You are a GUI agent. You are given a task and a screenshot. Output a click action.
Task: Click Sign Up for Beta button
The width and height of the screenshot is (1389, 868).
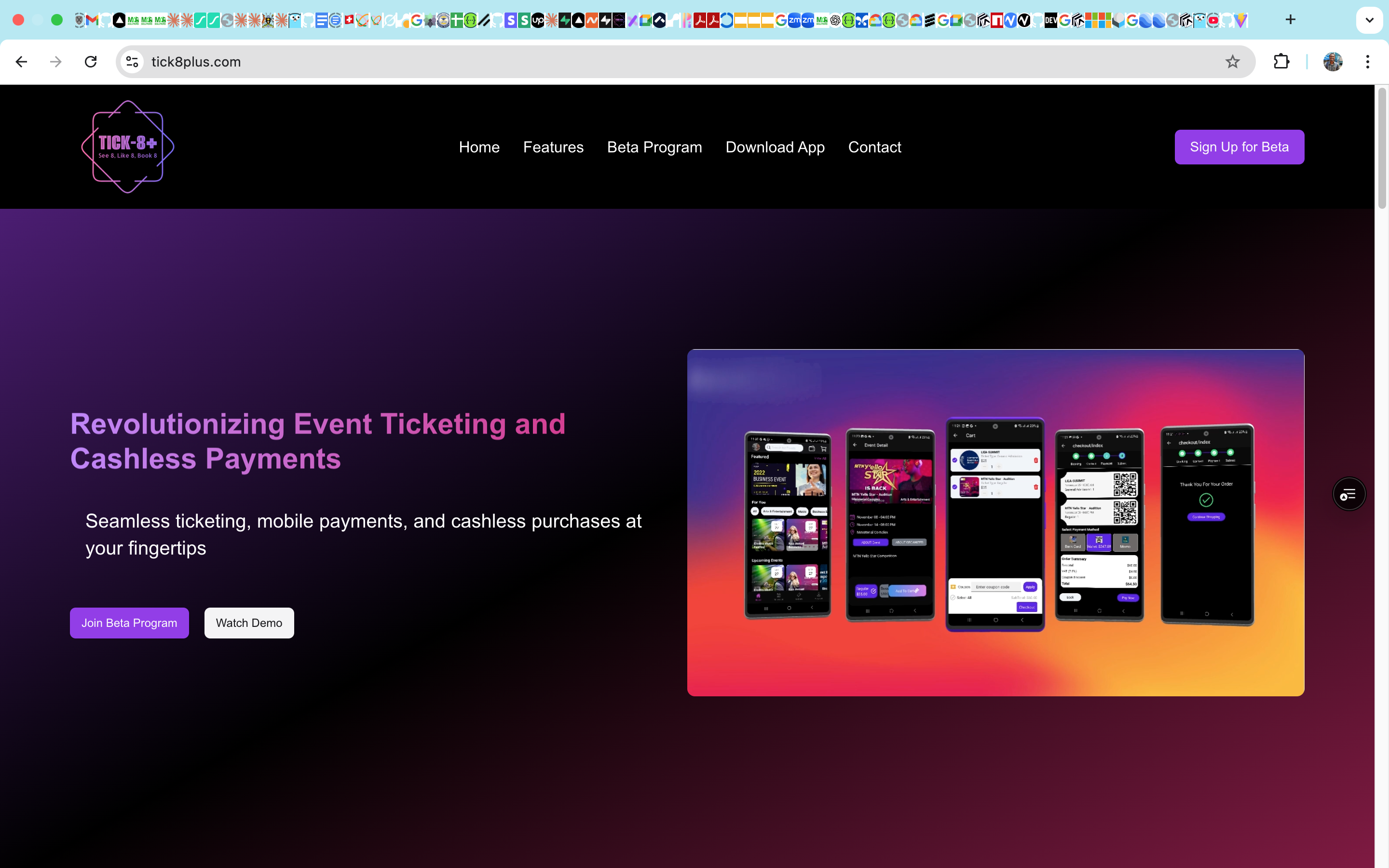coord(1239,147)
